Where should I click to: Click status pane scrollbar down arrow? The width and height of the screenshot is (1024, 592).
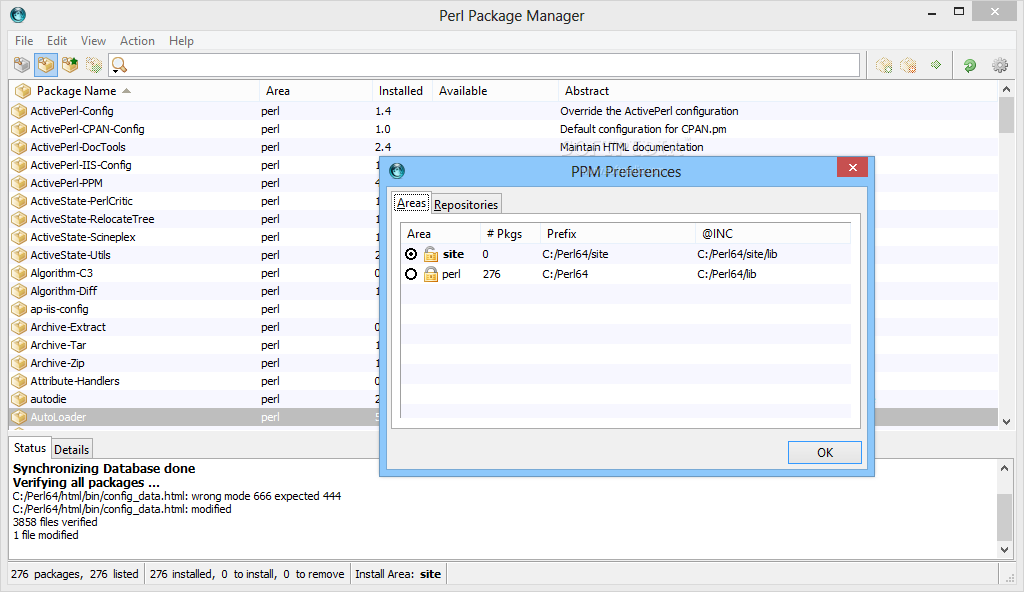1005,550
